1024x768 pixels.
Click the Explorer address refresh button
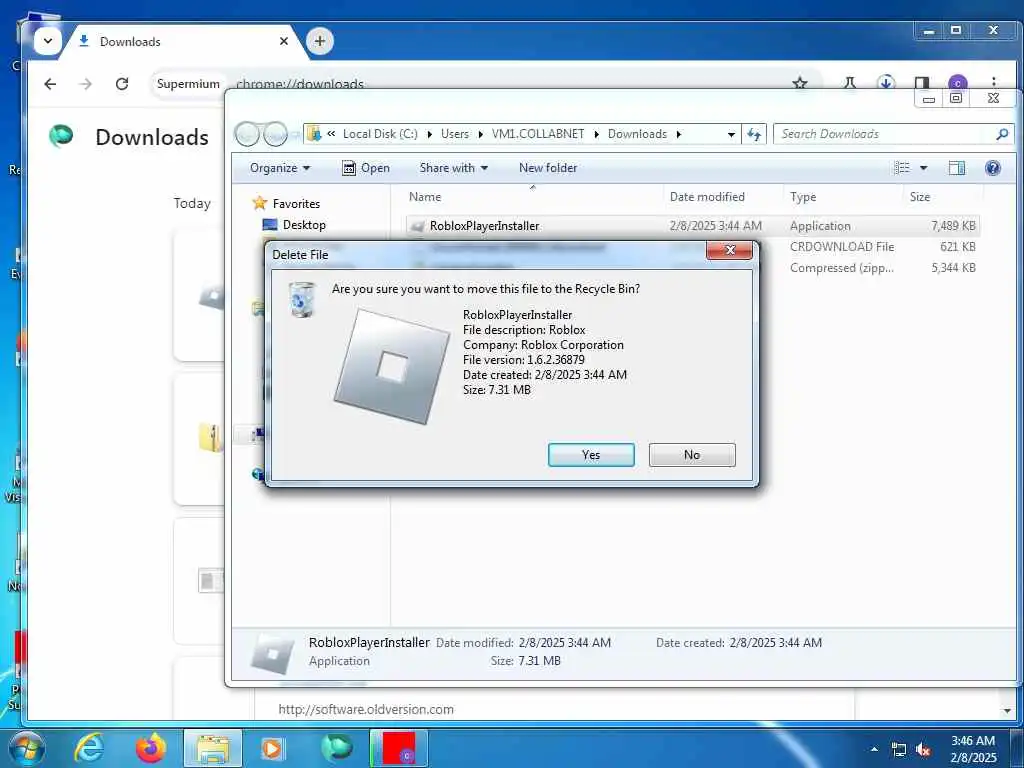(x=754, y=134)
